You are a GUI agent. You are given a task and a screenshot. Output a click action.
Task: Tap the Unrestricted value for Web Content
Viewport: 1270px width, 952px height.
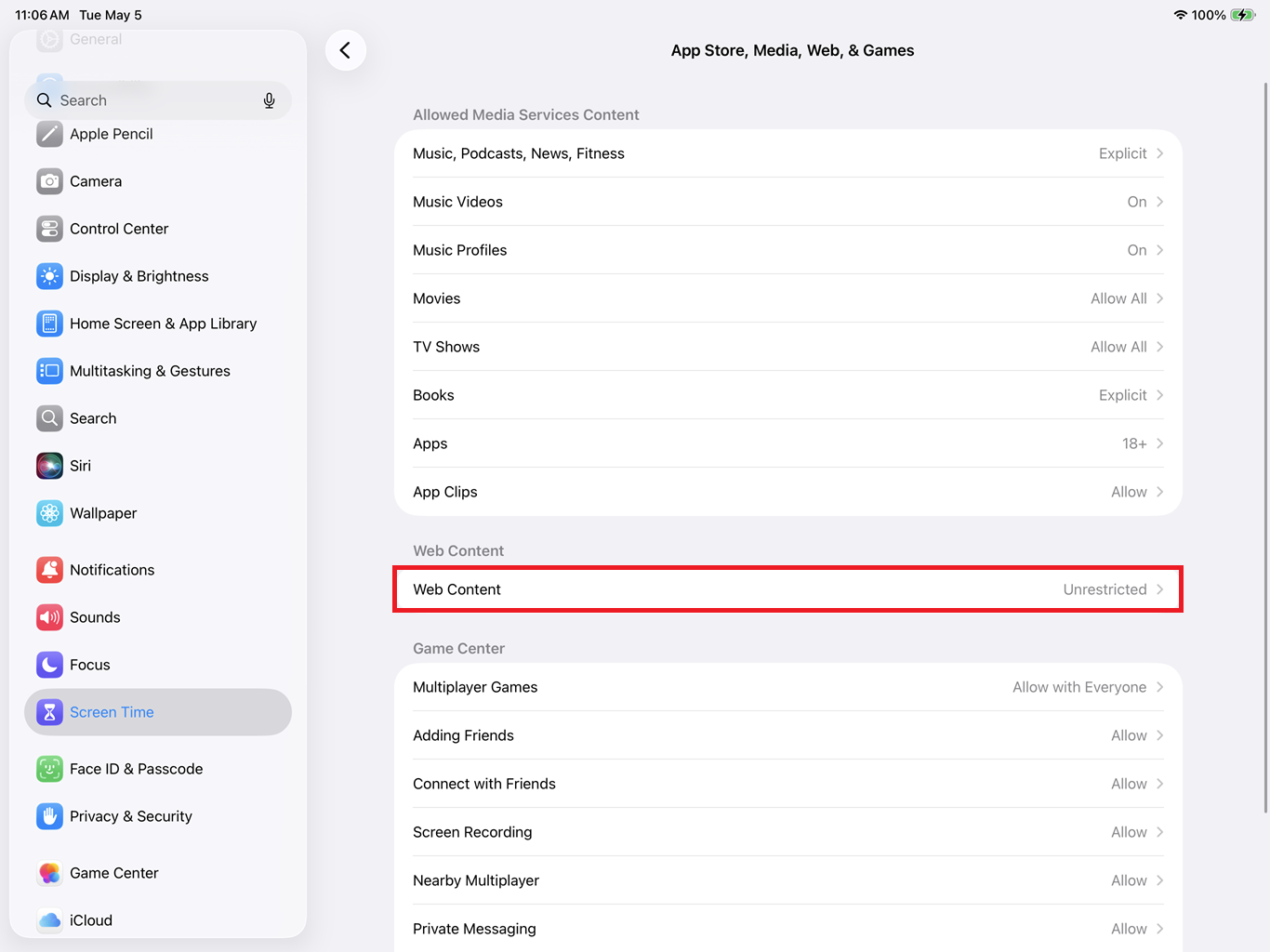pos(1105,589)
